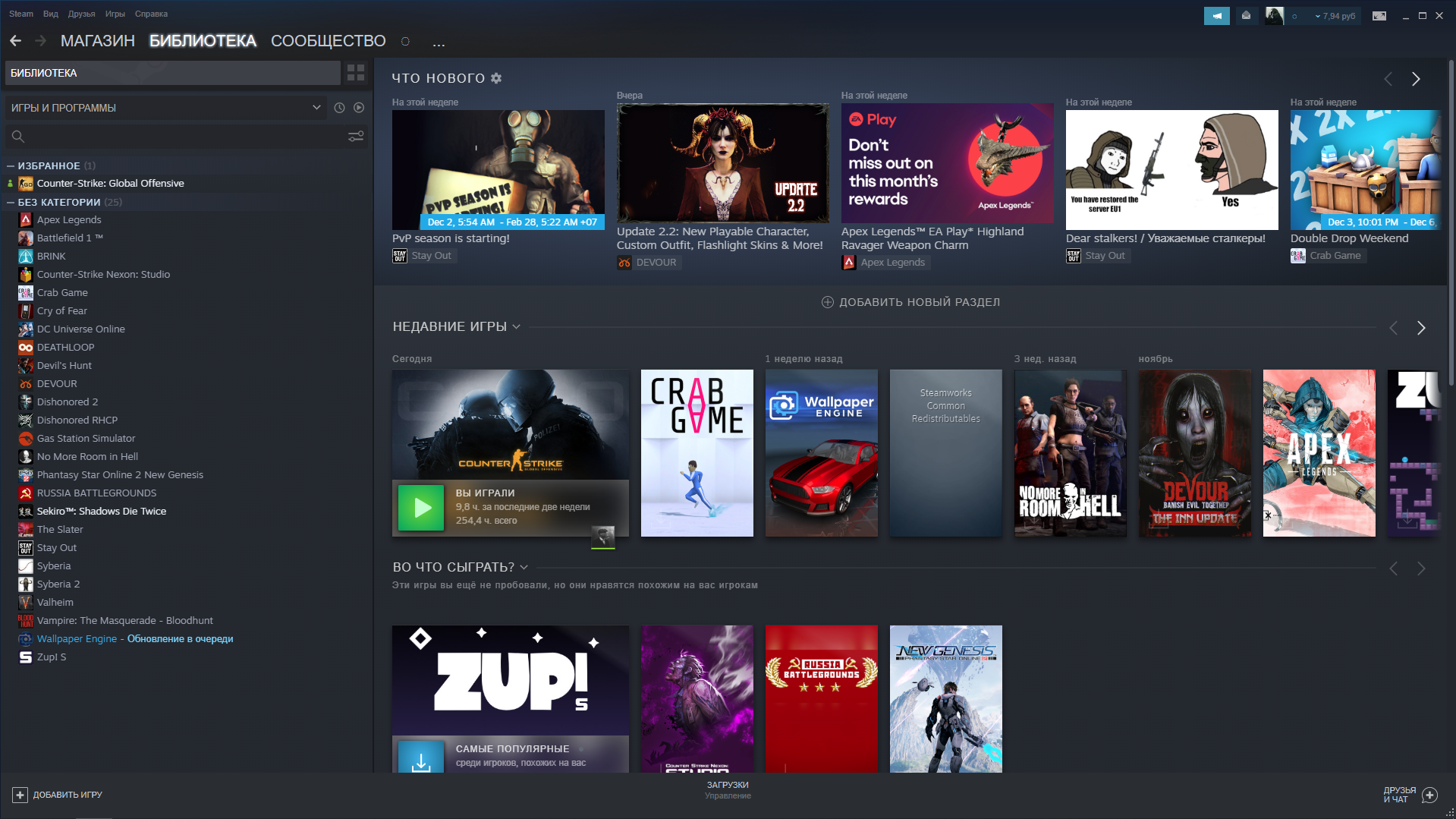The height and width of the screenshot is (819, 1456).
Task: Open RUSSIA BATTLEGROUNDS cover in Play Next
Action: point(822,699)
